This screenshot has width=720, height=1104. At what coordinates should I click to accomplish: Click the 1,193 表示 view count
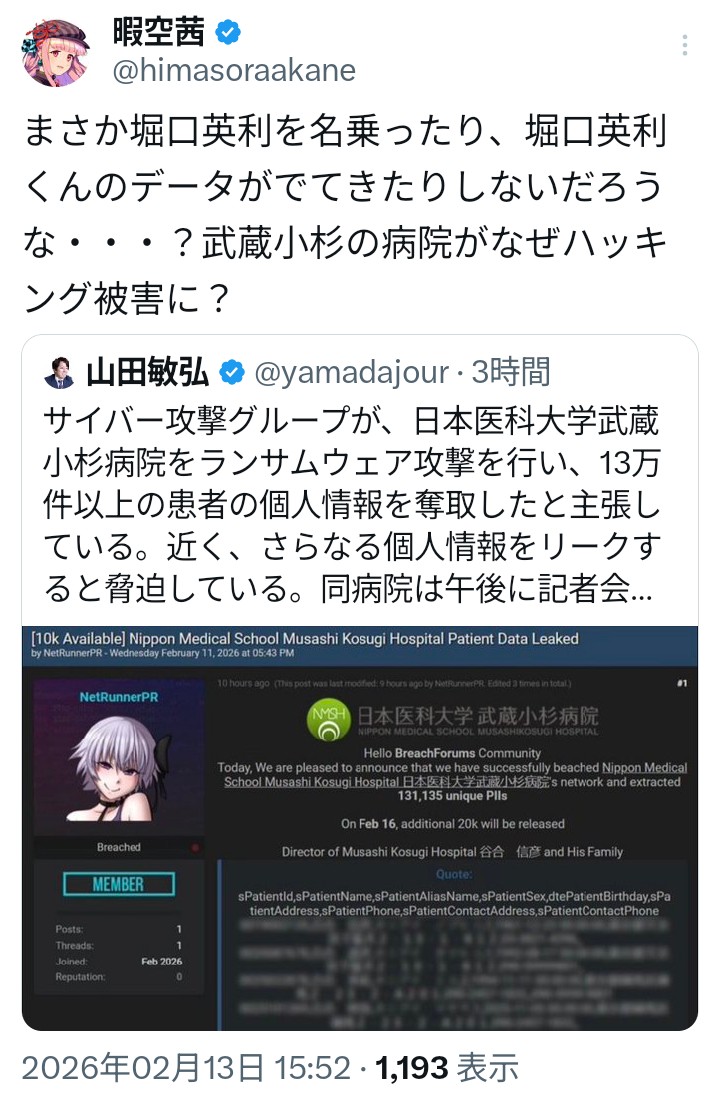click(446, 1068)
